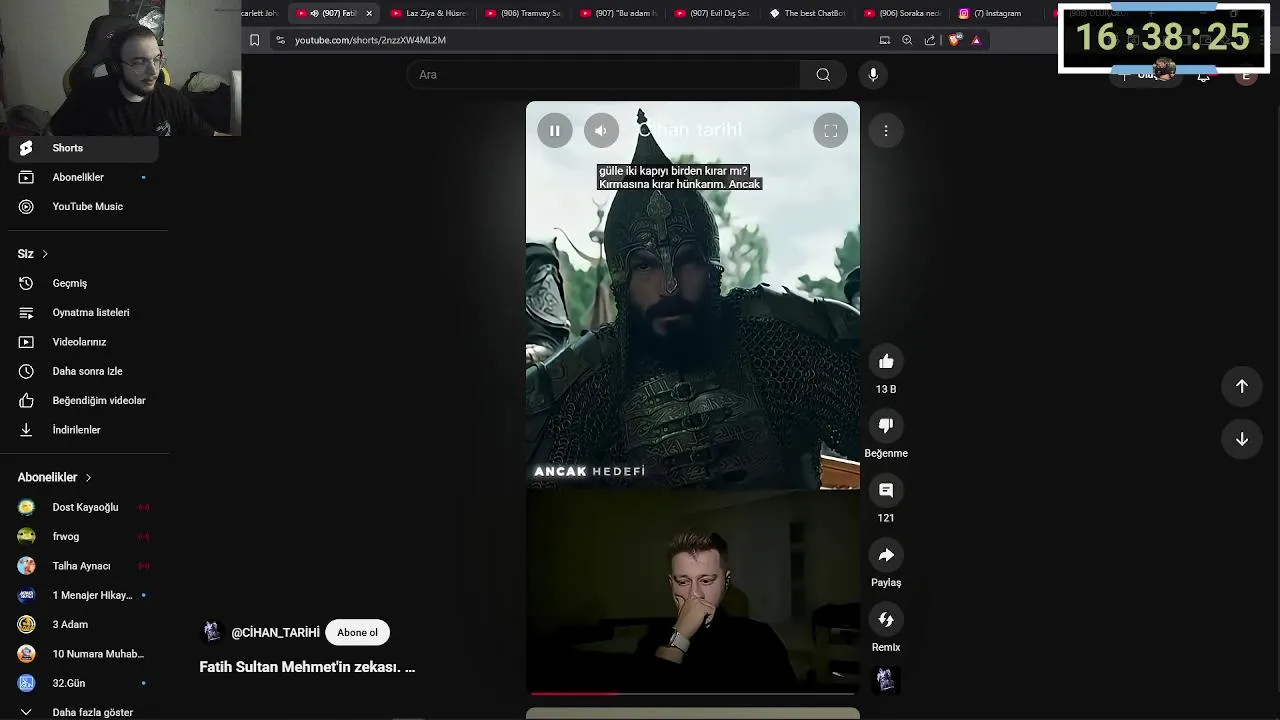Open the screen cast icon in address bar
Image resolution: width=1280 pixels, height=720 pixels.
click(x=884, y=40)
